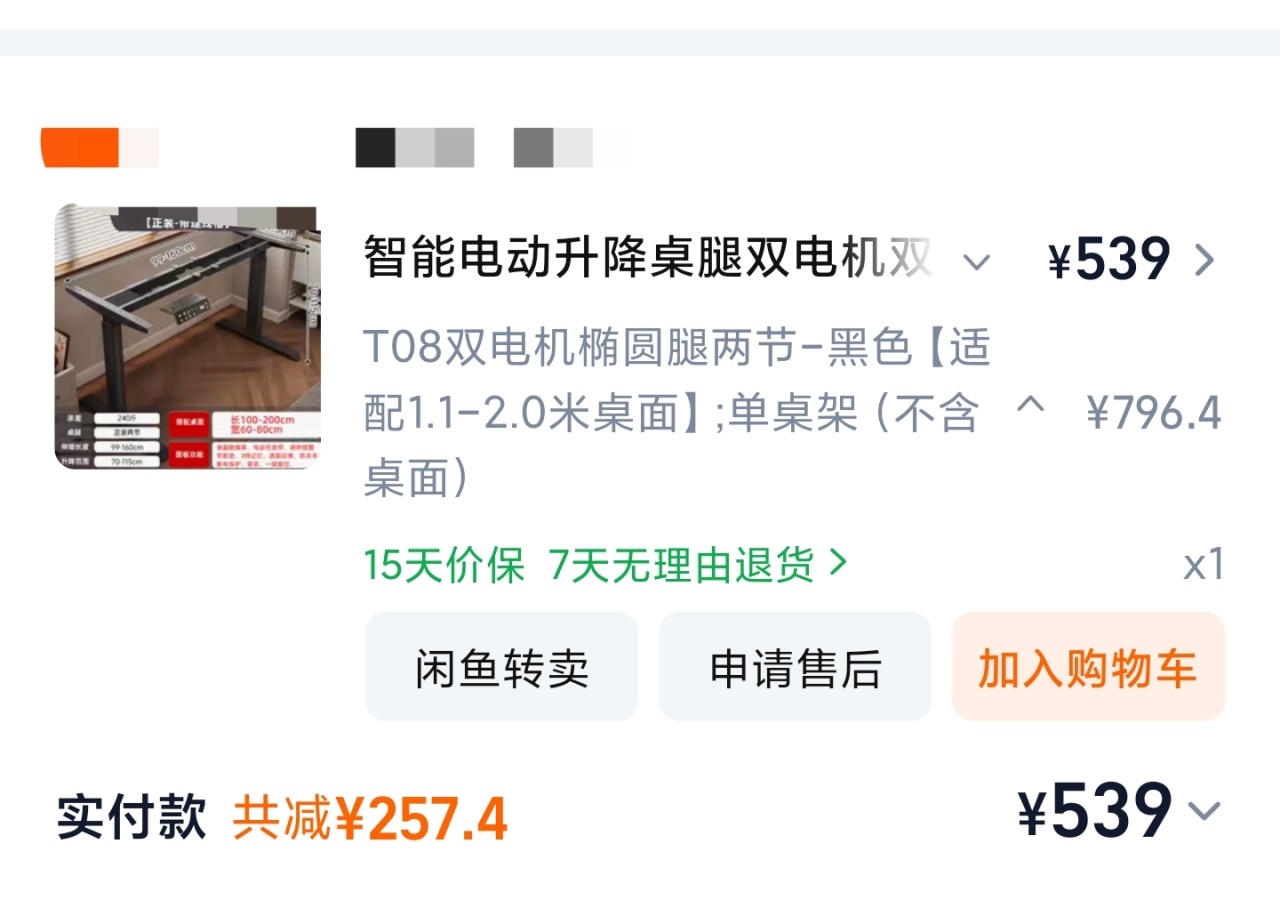Click the 申请售后 button

click(795, 667)
